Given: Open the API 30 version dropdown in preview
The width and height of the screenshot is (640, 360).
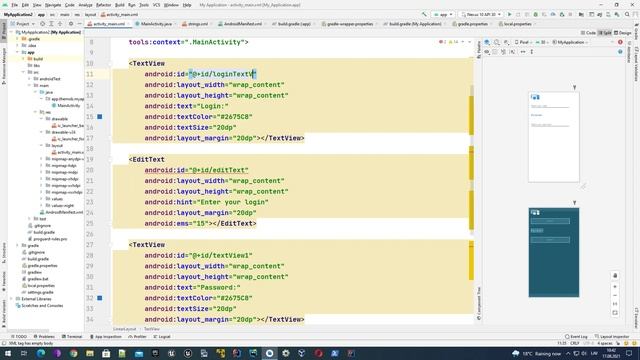Looking at the screenshot, I should click(542, 42).
